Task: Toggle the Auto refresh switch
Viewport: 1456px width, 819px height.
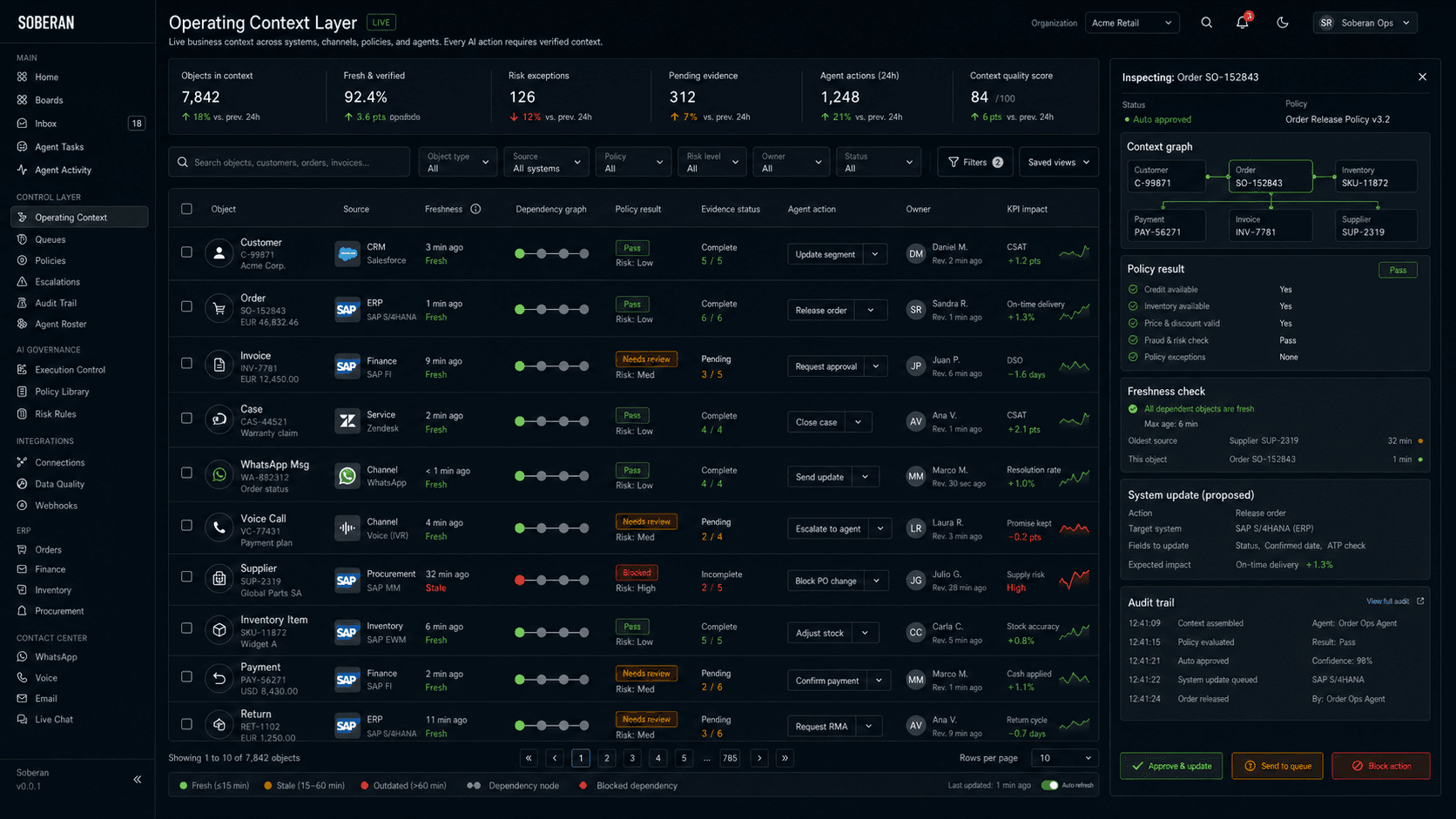Action: 1050,785
